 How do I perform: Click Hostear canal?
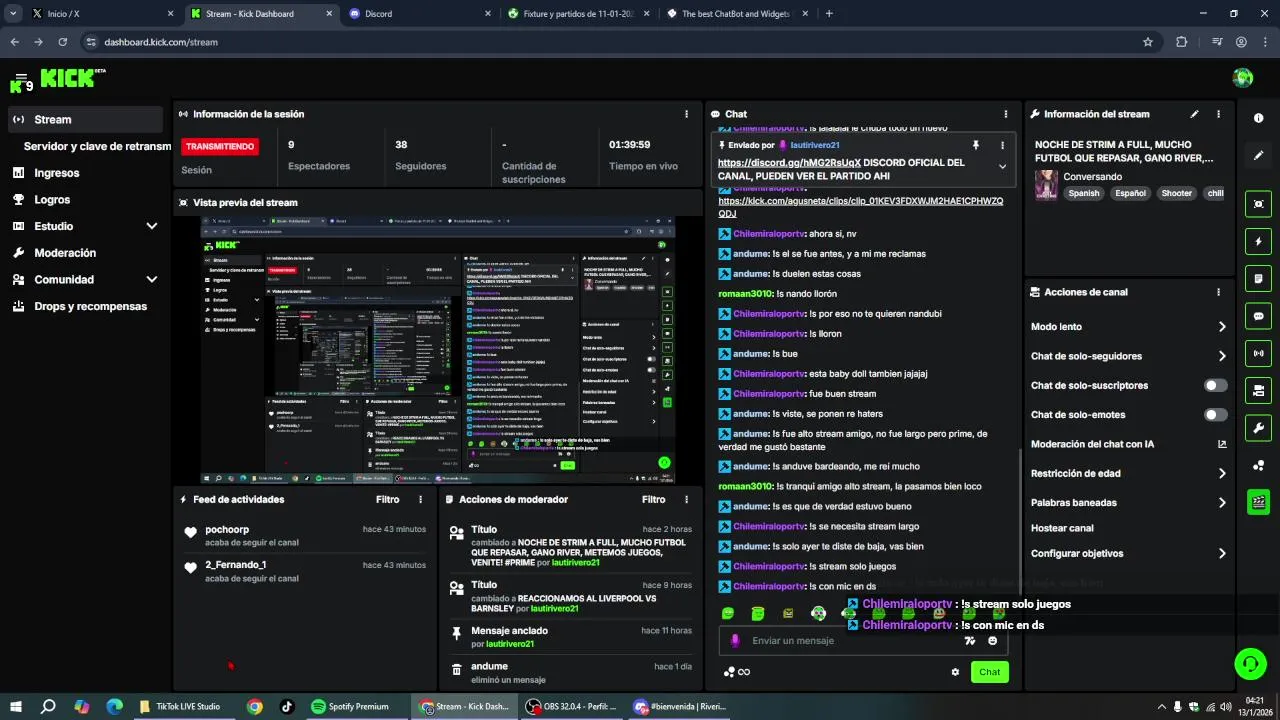tap(1062, 528)
